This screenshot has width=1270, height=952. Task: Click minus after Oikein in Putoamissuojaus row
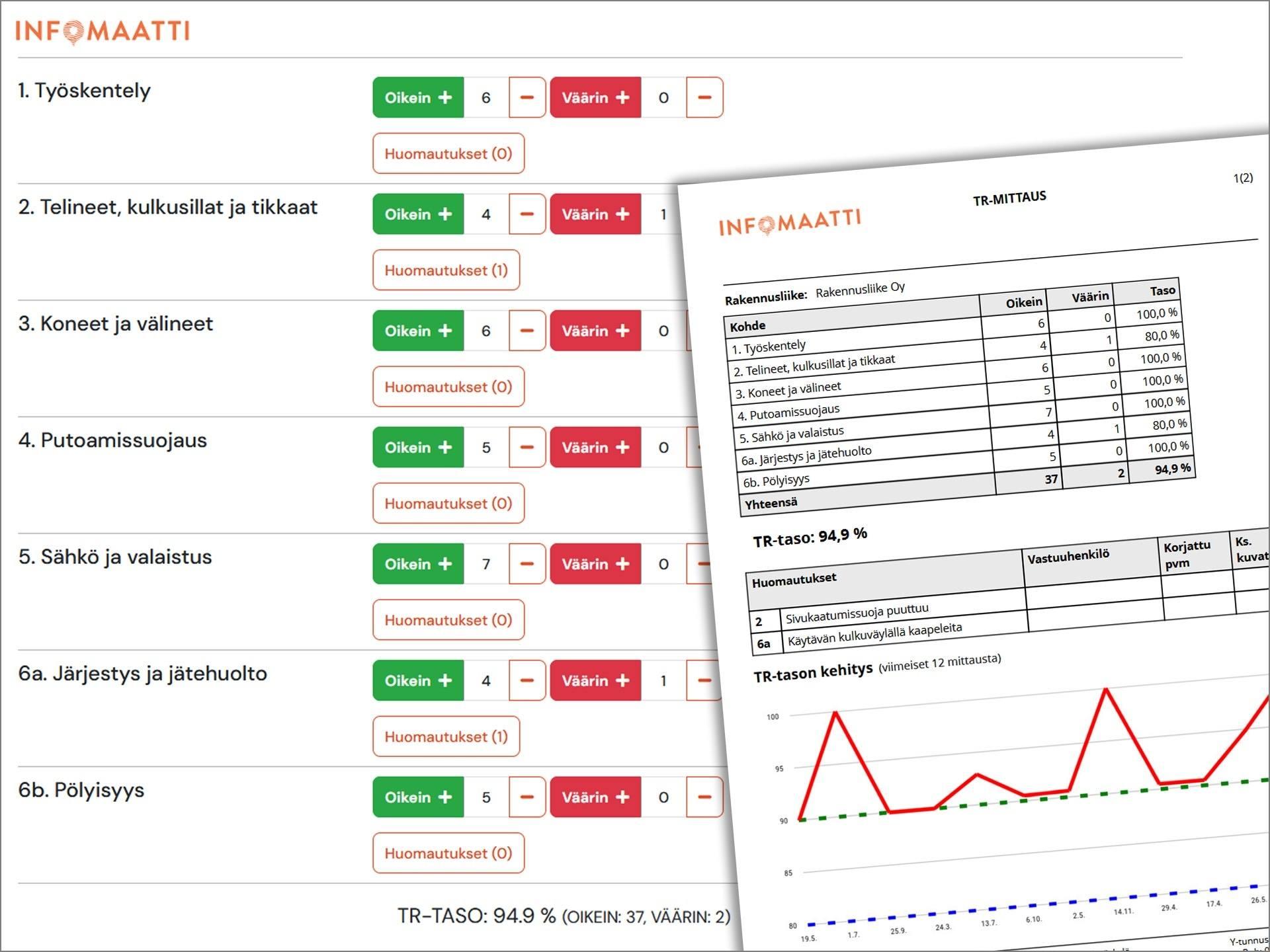click(527, 448)
